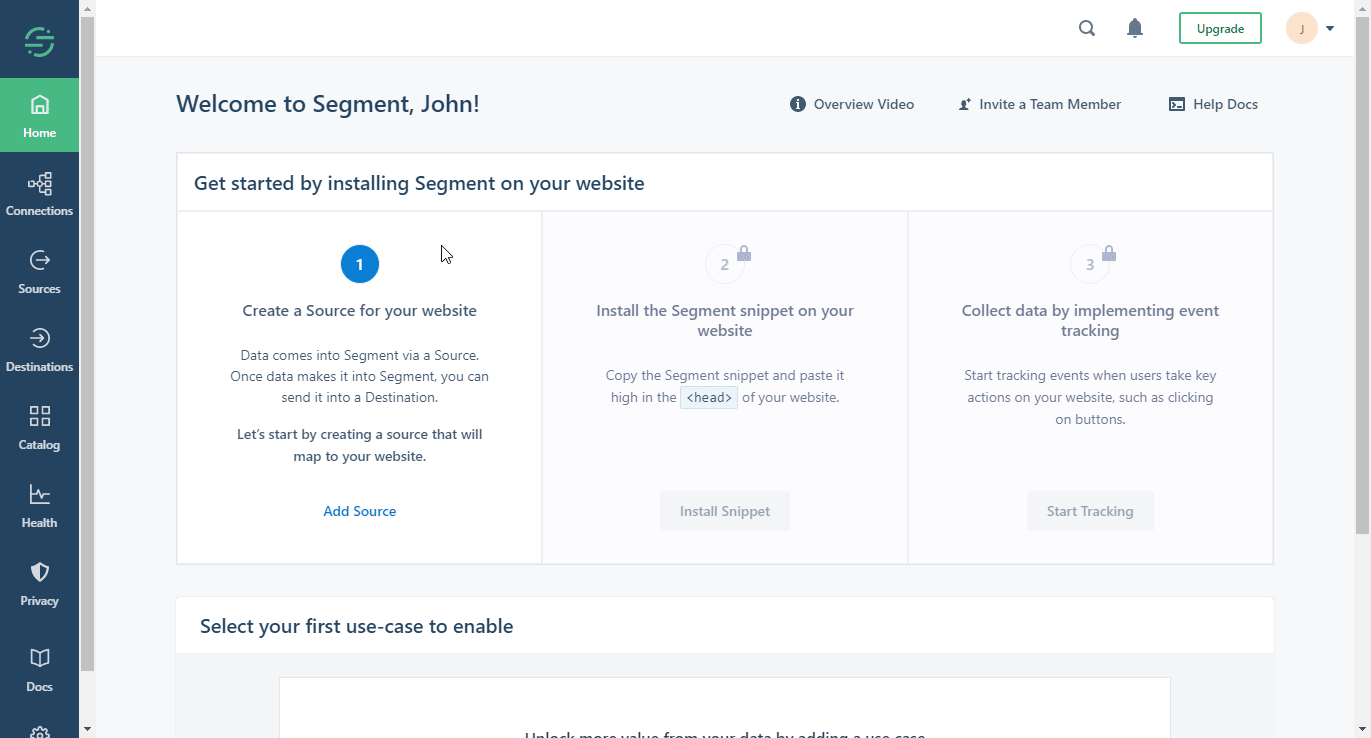The height and width of the screenshot is (738, 1371).
Task: Open Help Docs from top navigation
Action: click(x=1213, y=104)
